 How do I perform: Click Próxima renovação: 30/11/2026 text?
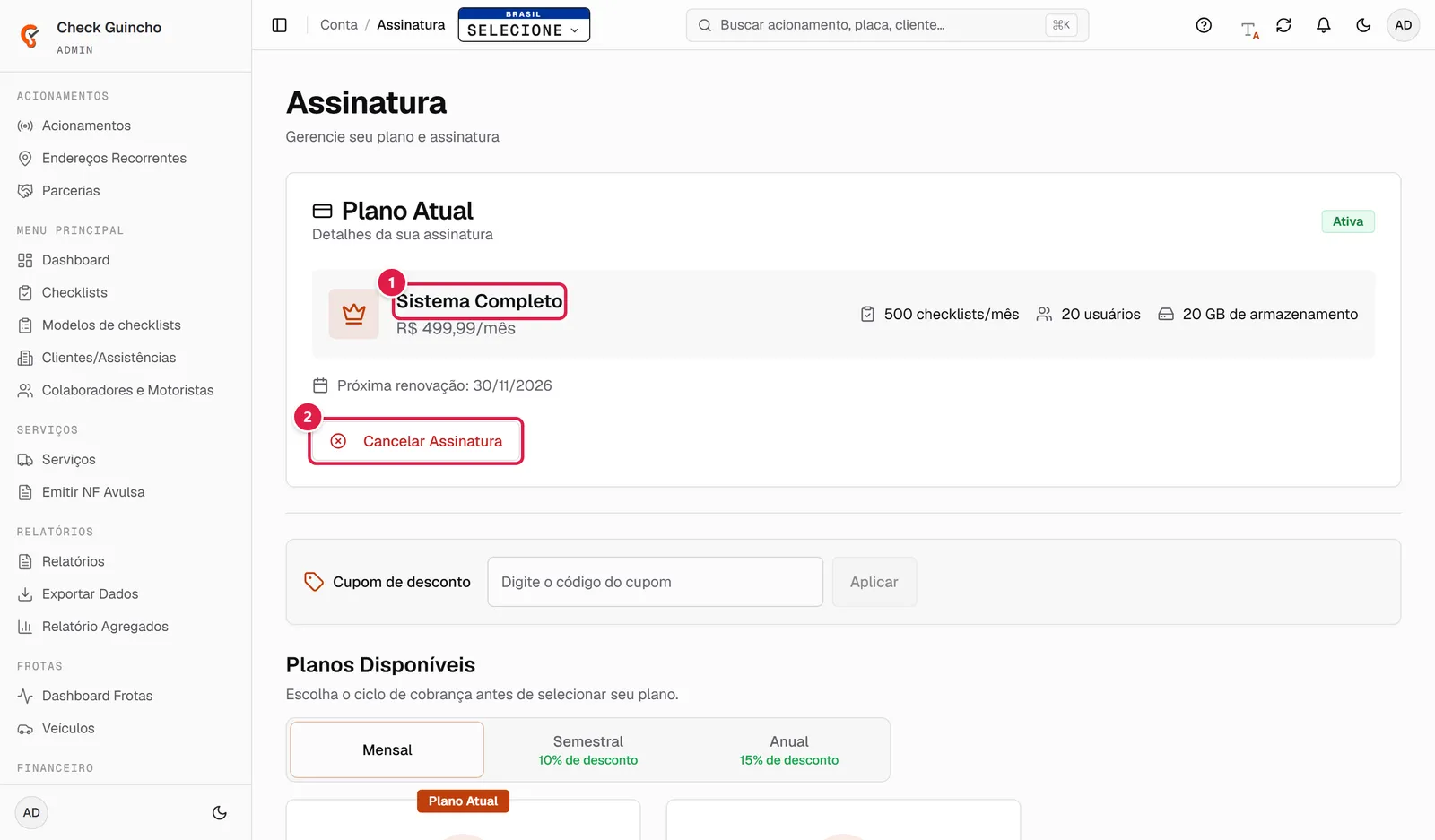pos(445,385)
